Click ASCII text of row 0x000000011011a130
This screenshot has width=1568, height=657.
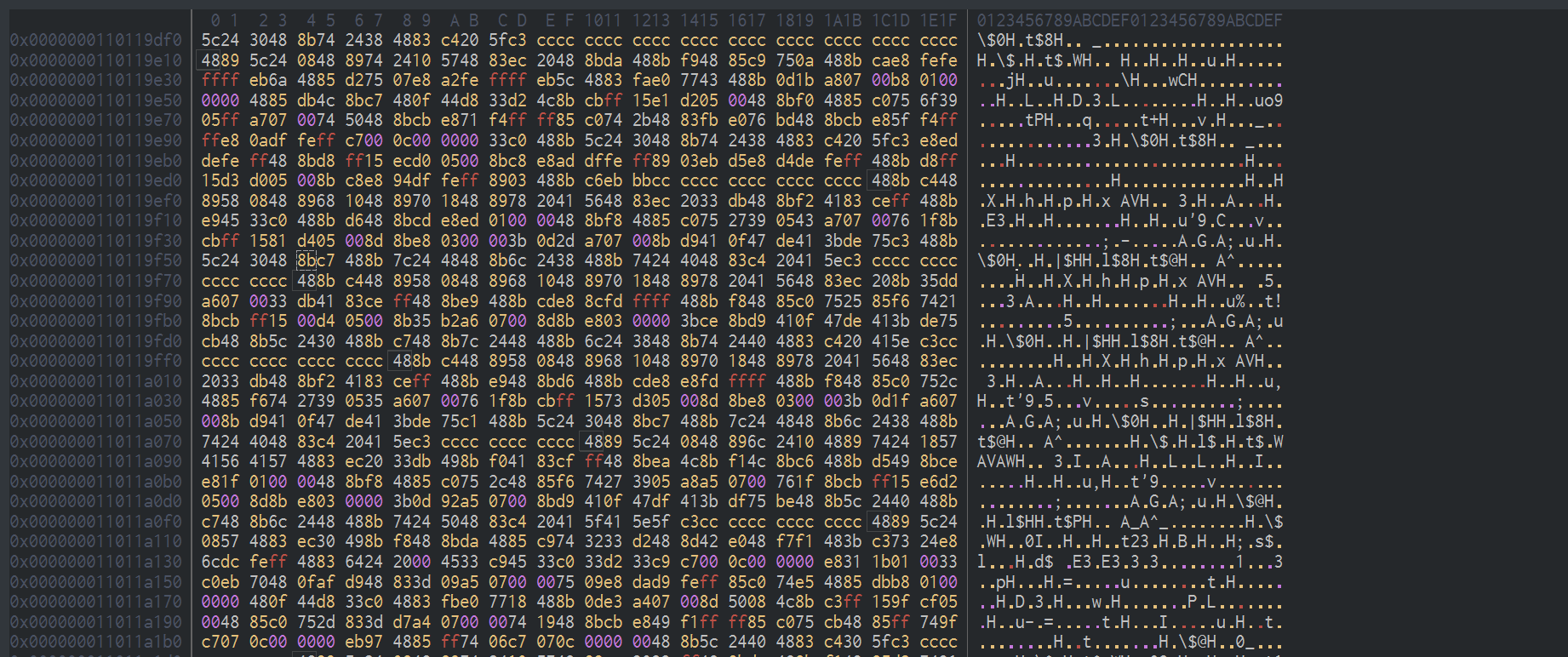coord(1129,562)
